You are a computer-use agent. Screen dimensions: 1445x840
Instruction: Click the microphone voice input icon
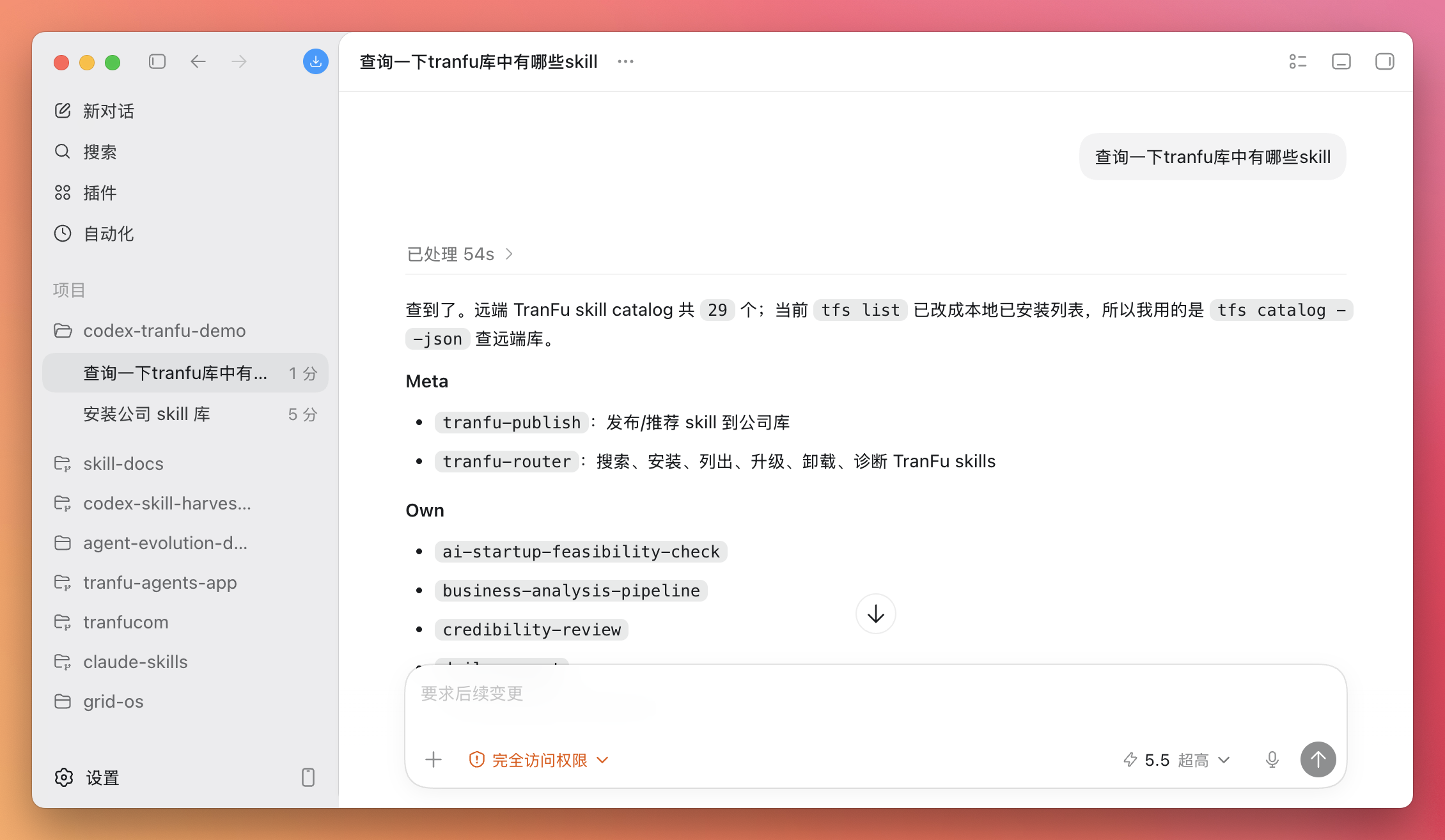1272,759
